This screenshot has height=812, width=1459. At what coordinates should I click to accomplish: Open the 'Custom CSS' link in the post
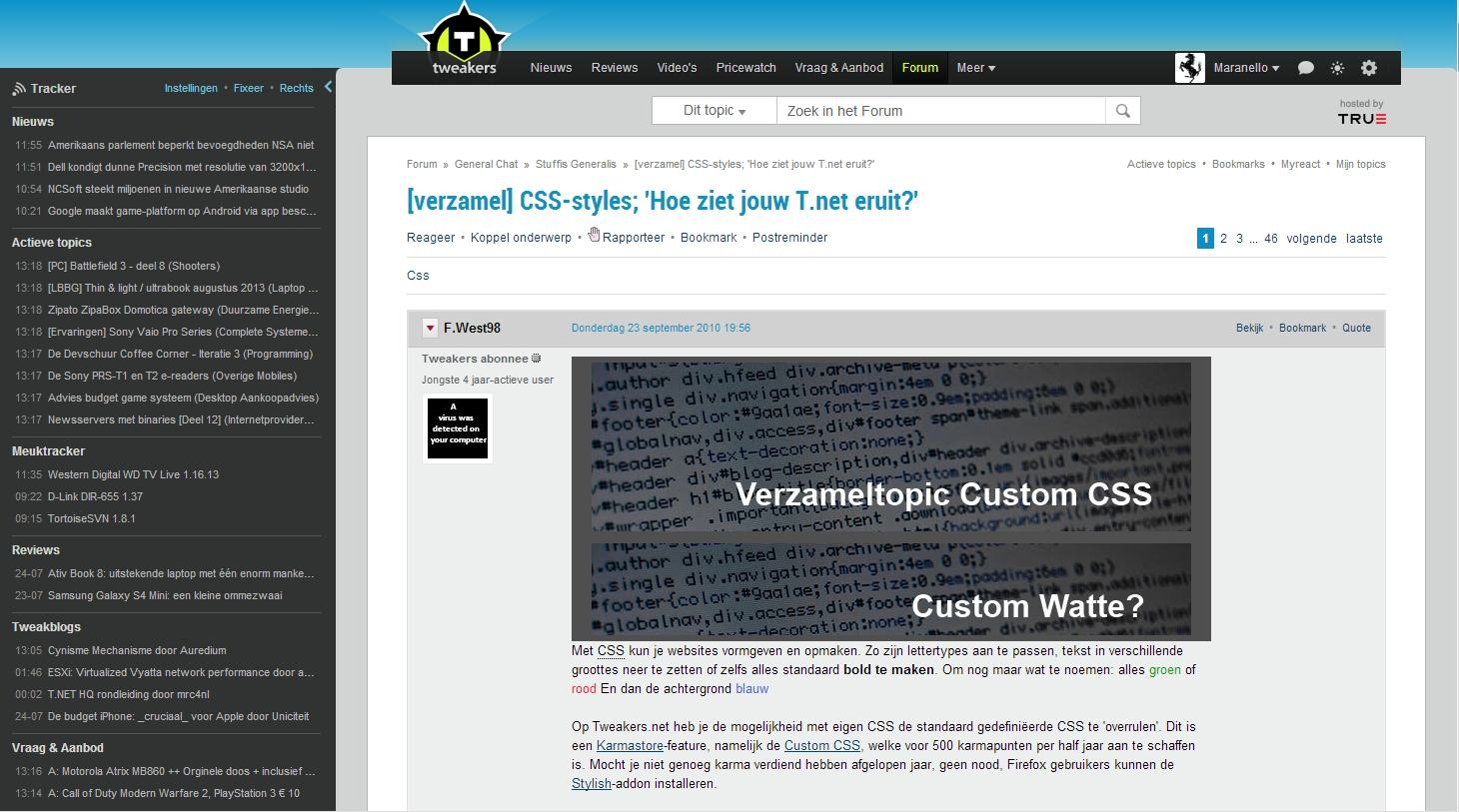click(822, 746)
